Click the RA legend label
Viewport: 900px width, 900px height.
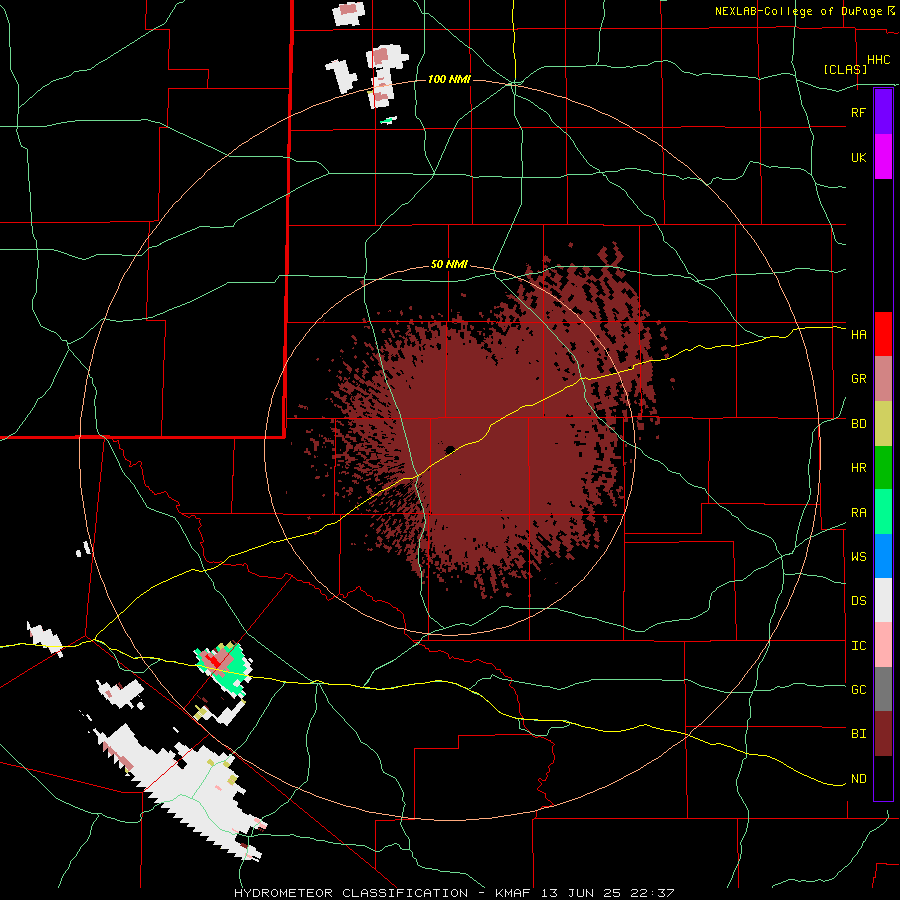[858, 513]
